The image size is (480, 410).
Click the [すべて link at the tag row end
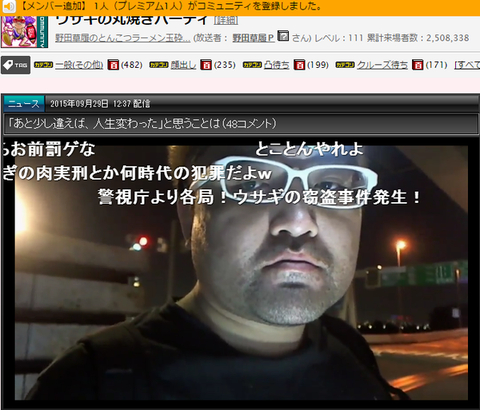467,65
